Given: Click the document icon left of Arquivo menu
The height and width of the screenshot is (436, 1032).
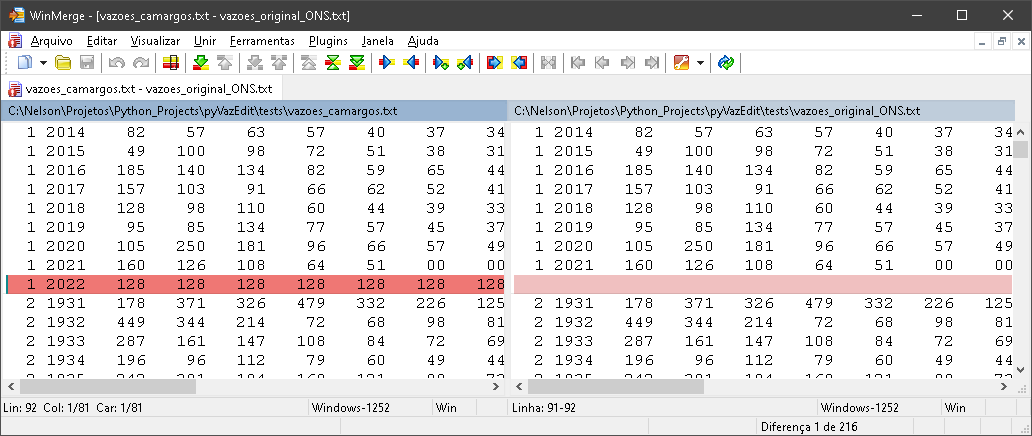Looking at the screenshot, I should pyautogui.click(x=14, y=41).
